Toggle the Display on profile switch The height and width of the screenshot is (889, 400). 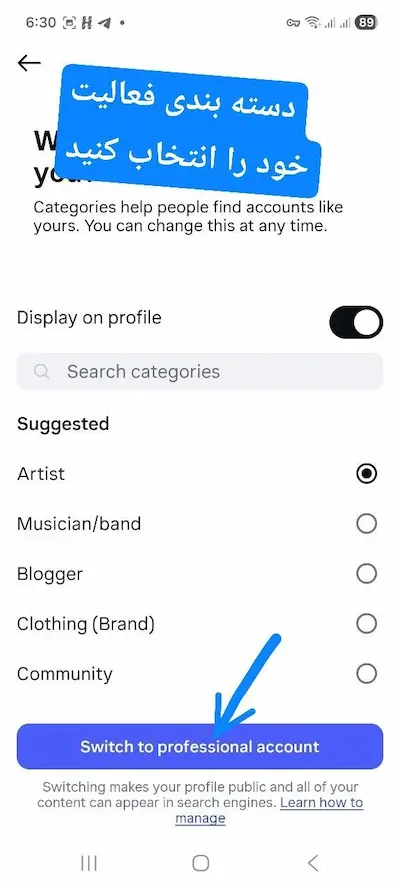click(x=356, y=322)
